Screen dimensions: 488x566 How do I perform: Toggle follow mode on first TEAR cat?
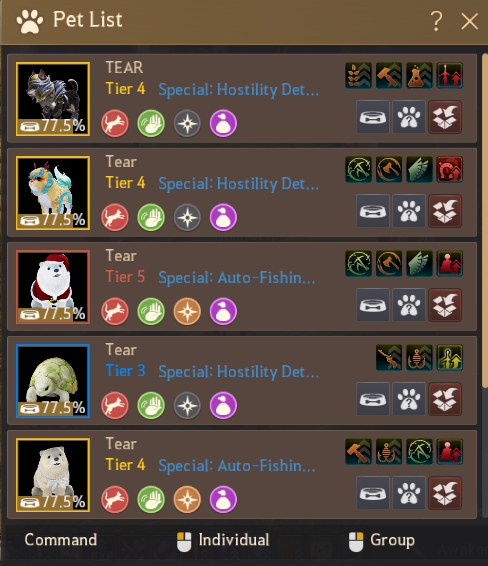[115, 123]
